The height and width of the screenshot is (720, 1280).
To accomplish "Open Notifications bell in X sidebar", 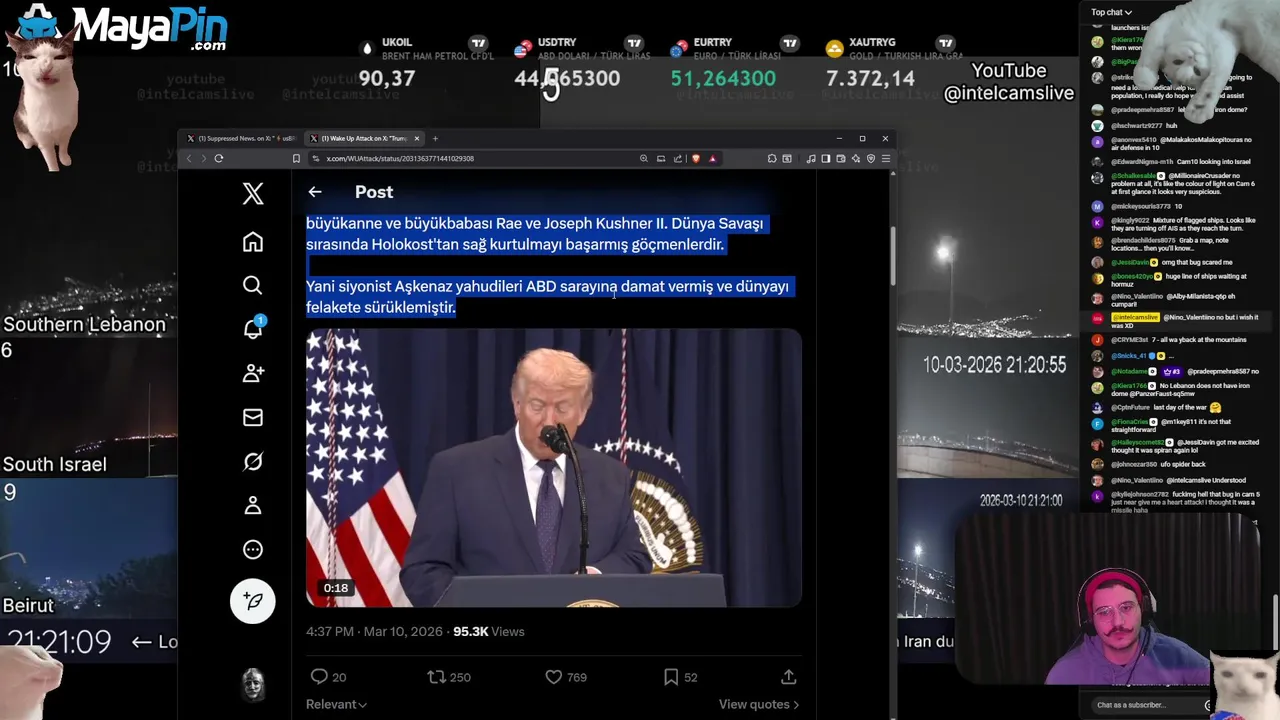I will pyautogui.click(x=253, y=329).
